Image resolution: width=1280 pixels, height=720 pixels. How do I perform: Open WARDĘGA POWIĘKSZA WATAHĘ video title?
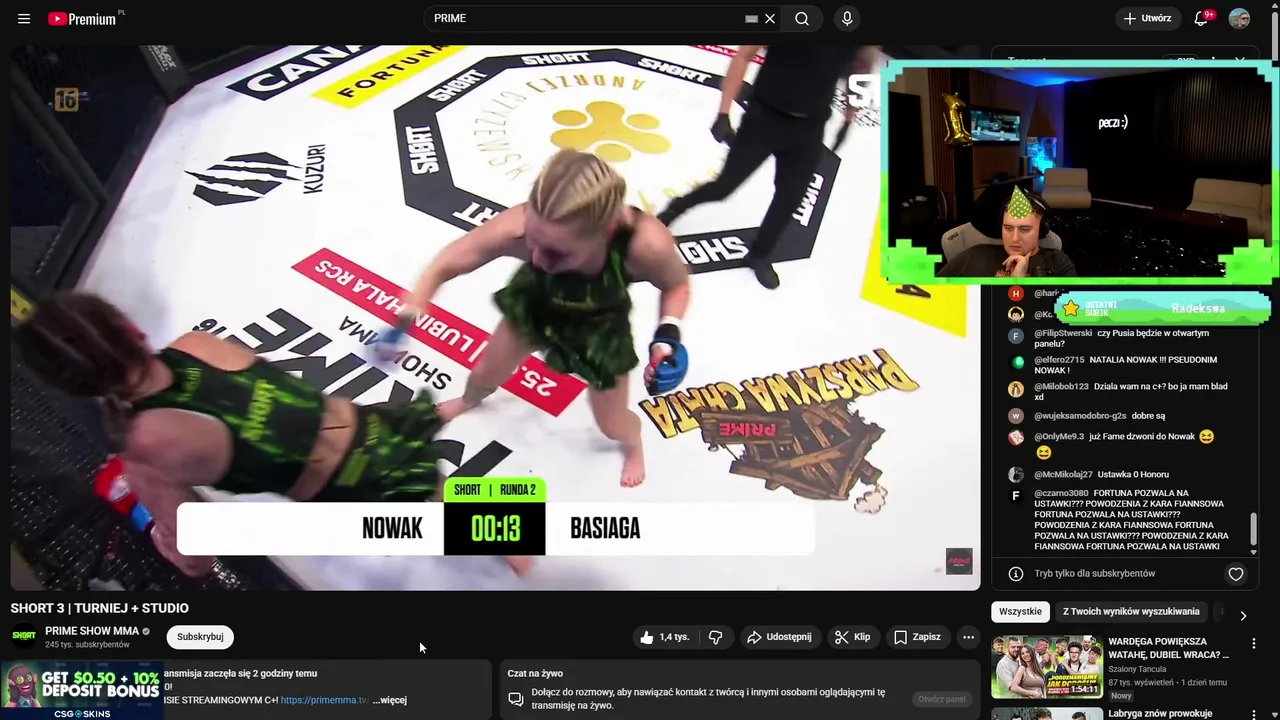click(x=1169, y=648)
